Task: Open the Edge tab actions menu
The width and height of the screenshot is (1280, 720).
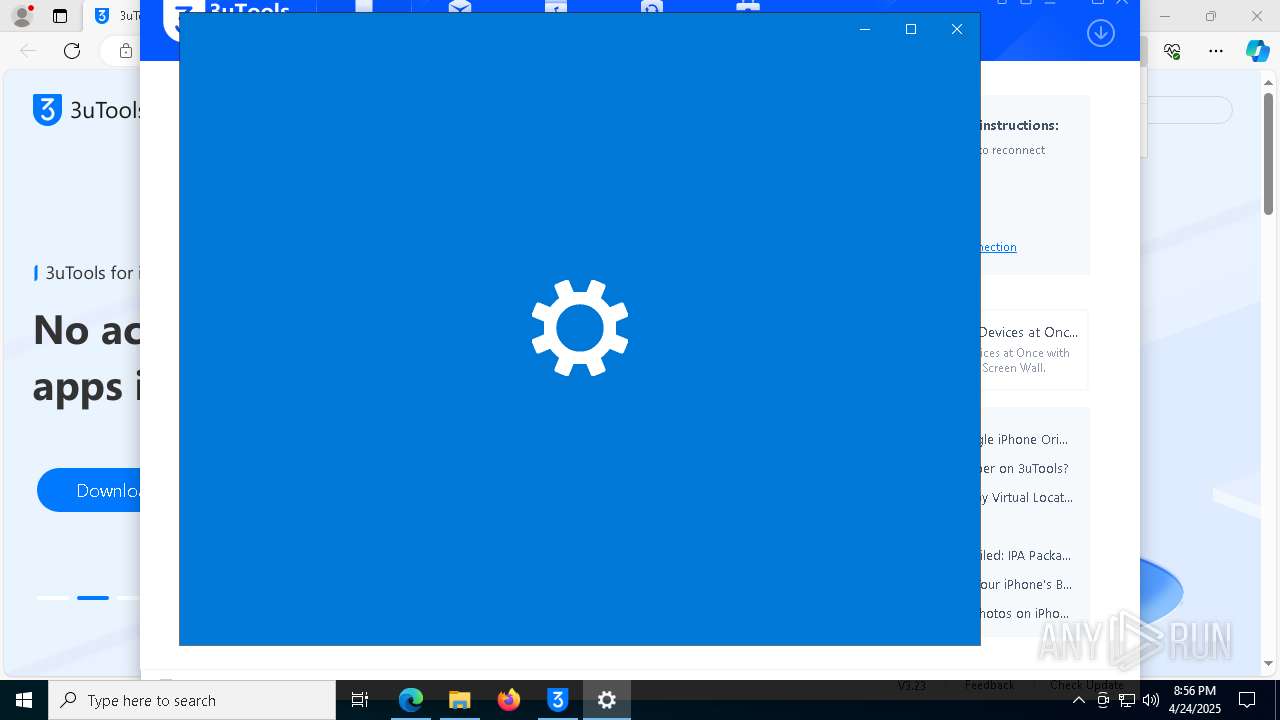Action: pos(60,16)
